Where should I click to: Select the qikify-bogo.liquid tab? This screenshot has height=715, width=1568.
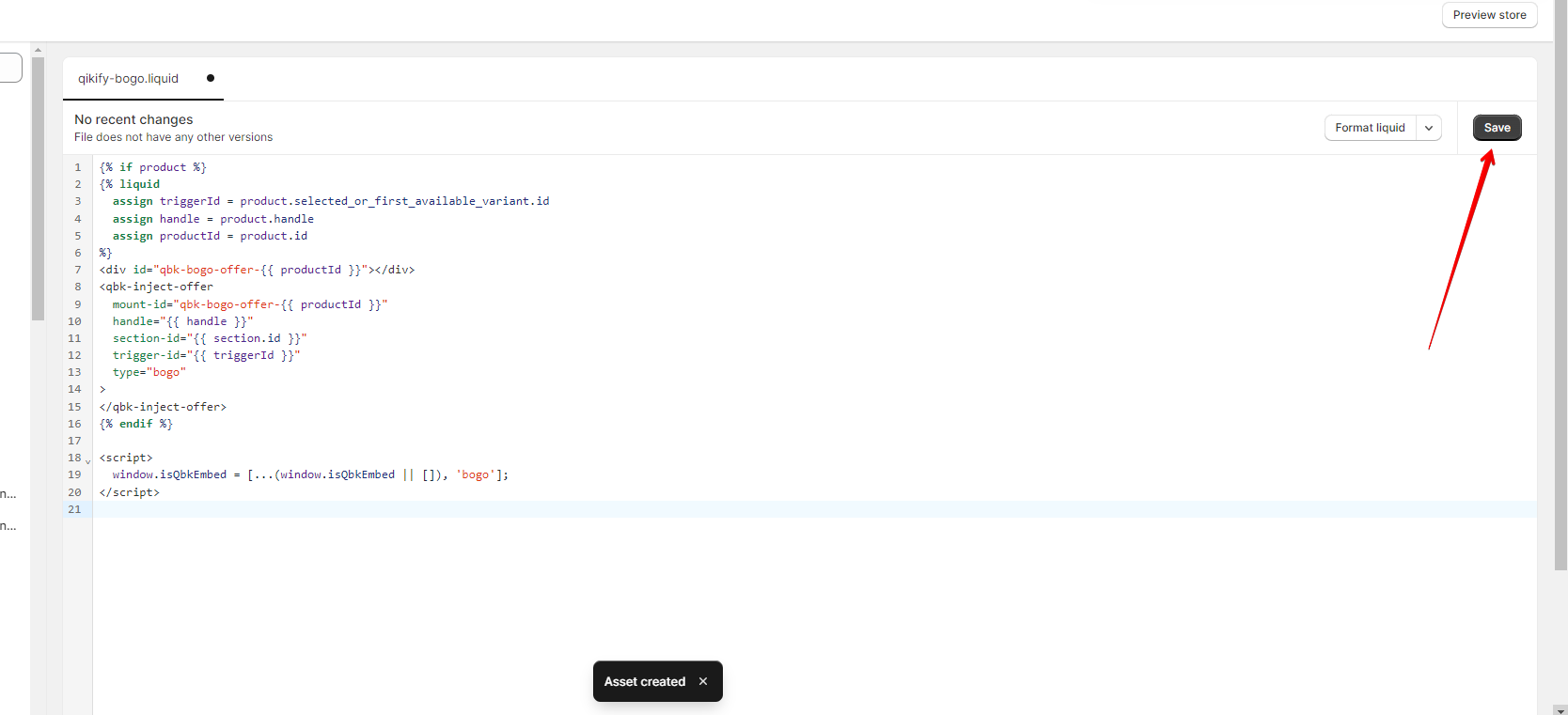pos(129,79)
